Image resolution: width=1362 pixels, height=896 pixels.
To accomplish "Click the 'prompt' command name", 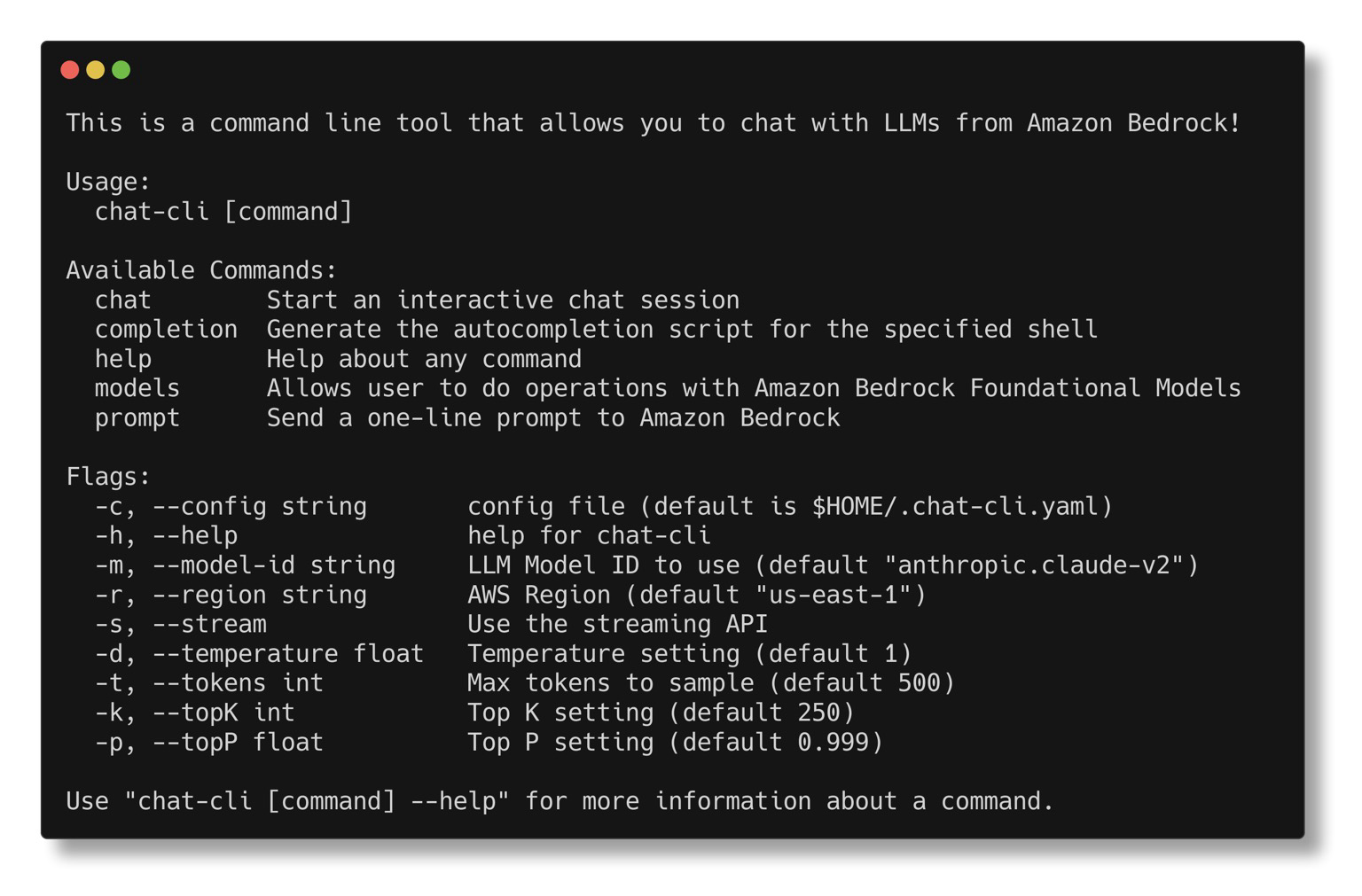I will point(137,418).
